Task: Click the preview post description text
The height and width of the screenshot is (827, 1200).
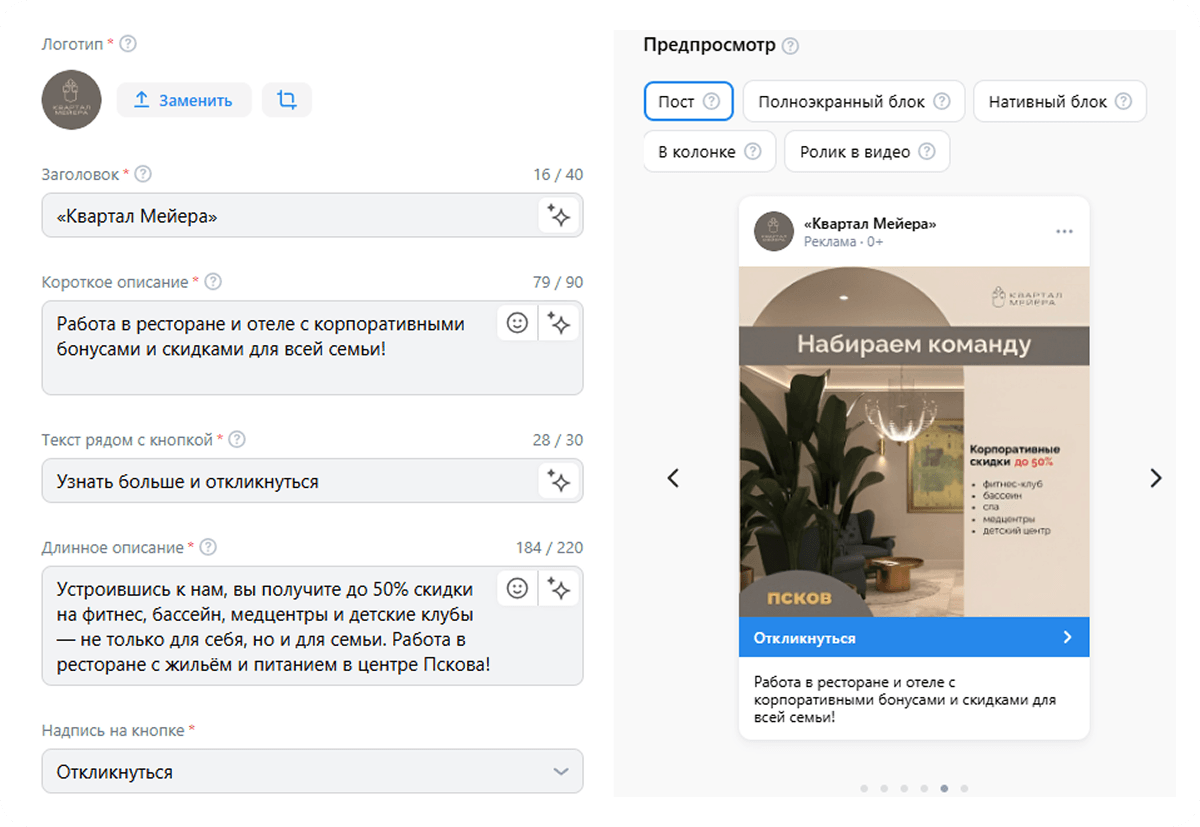Action: [905, 699]
